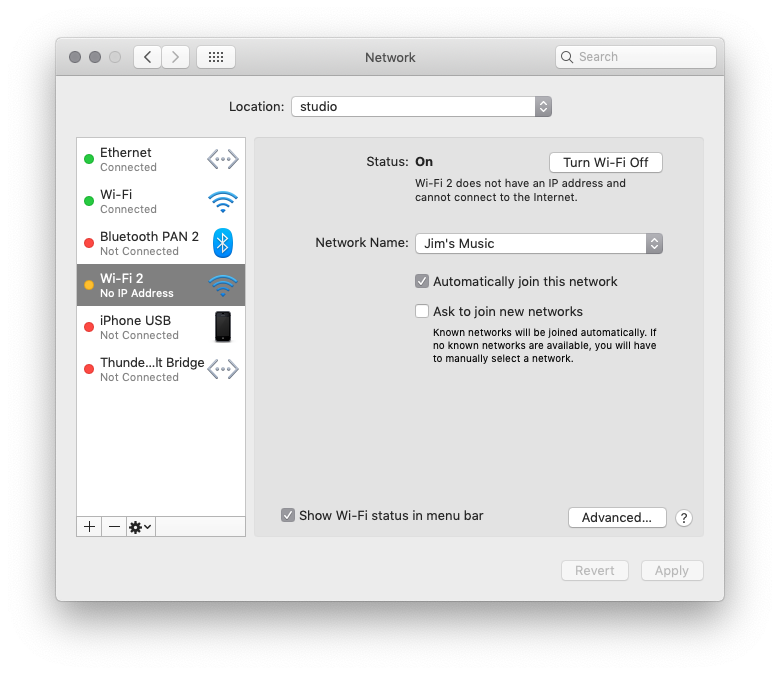Select Bluetooth PAN 2 service
Viewport: 780px width, 675px height.
(161, 243)
